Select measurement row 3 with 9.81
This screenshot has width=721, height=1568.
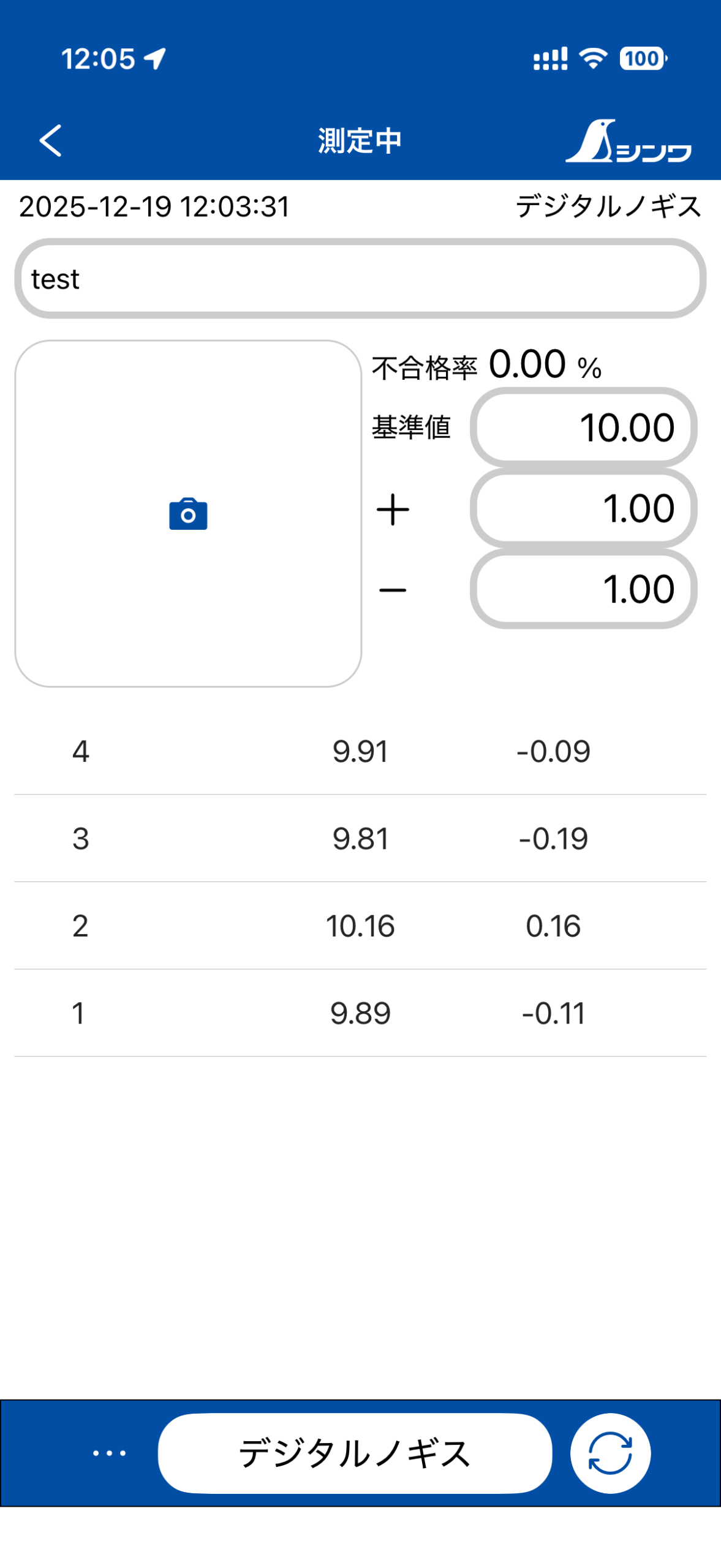point(360,839)
